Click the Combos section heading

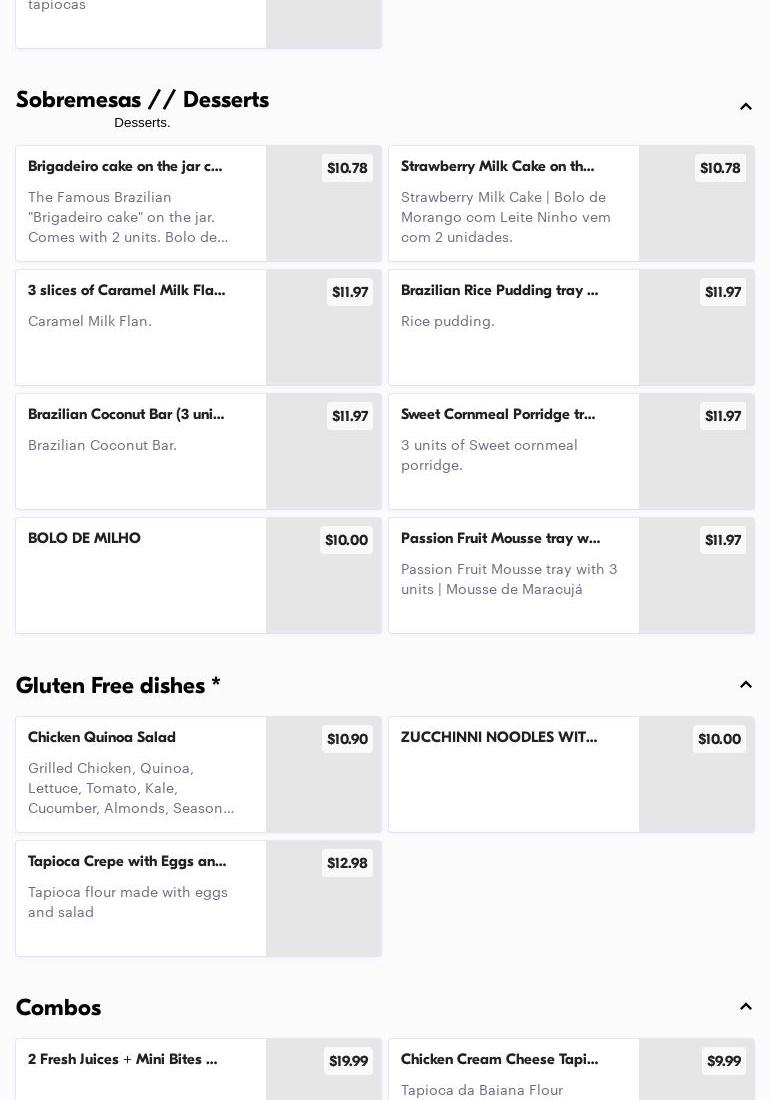pyautogui.click(x=59, y=1008)
